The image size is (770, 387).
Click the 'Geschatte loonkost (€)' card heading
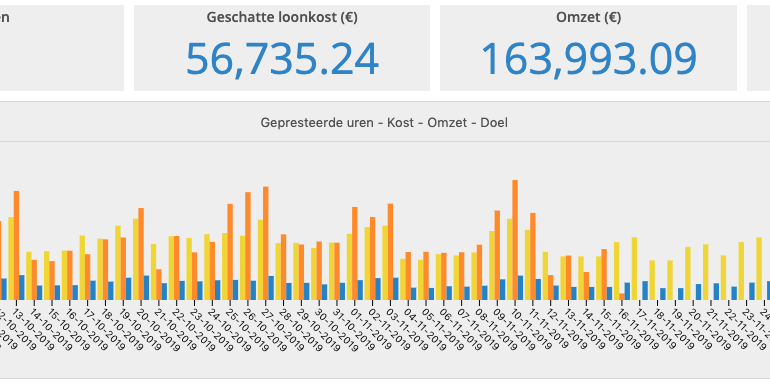[x=282, y=18]
